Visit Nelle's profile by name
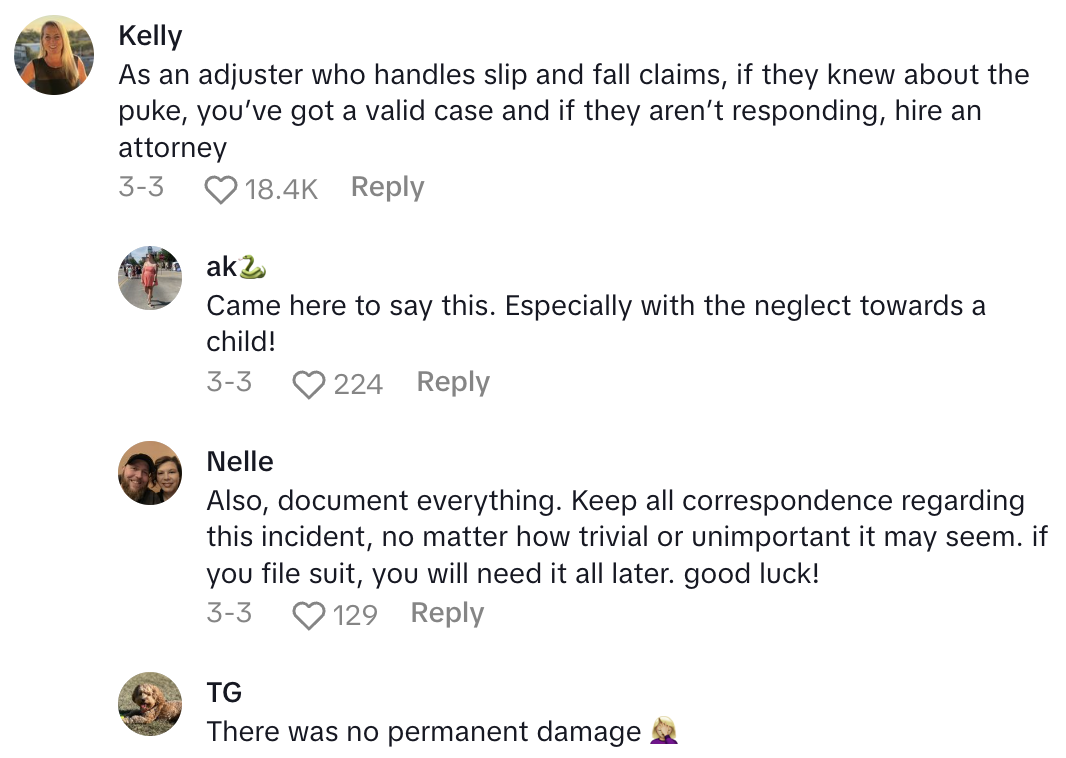This screenshot has width=1066, height=758. tap(240, 462)
